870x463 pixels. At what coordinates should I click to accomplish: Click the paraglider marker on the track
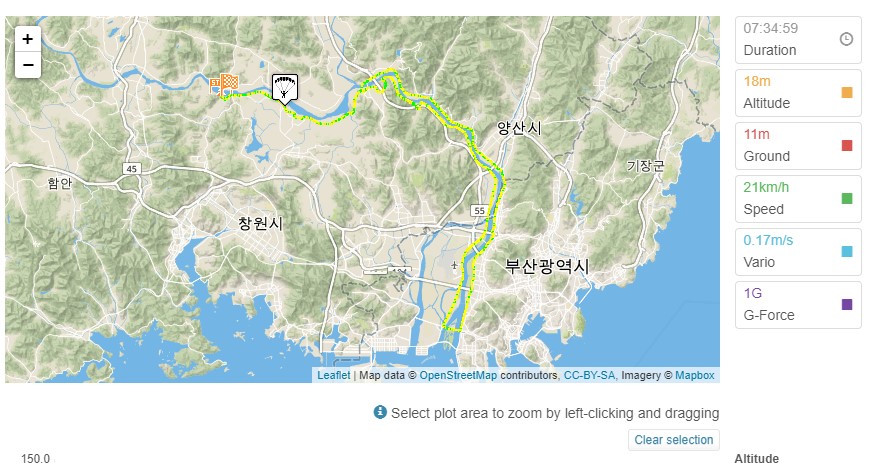[285, 88]
